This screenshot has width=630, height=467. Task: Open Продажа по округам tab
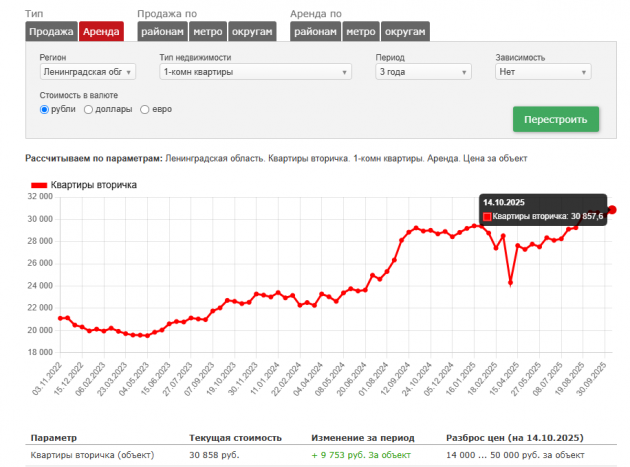pos(253,32)
